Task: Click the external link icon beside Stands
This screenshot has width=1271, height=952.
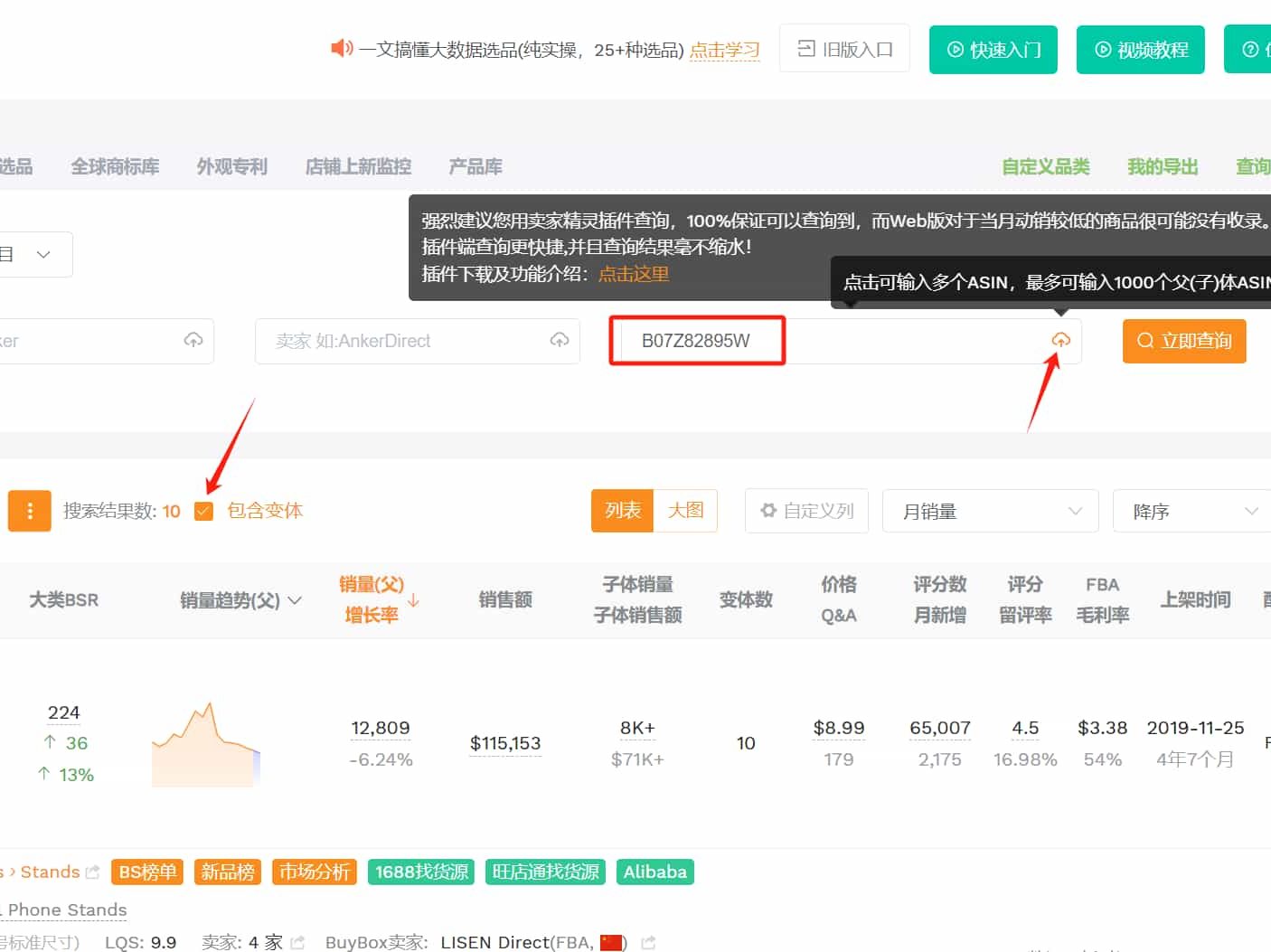Action: [x=92, y=872]
